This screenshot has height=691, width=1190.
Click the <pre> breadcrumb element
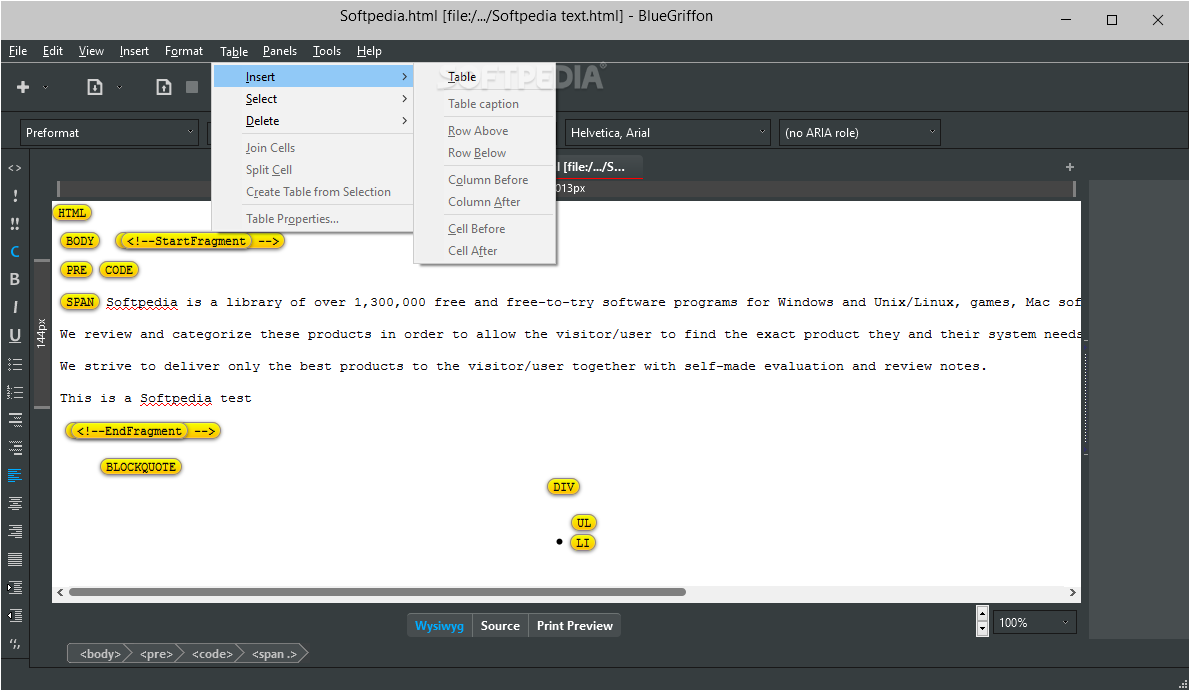(x=156, y=654)
